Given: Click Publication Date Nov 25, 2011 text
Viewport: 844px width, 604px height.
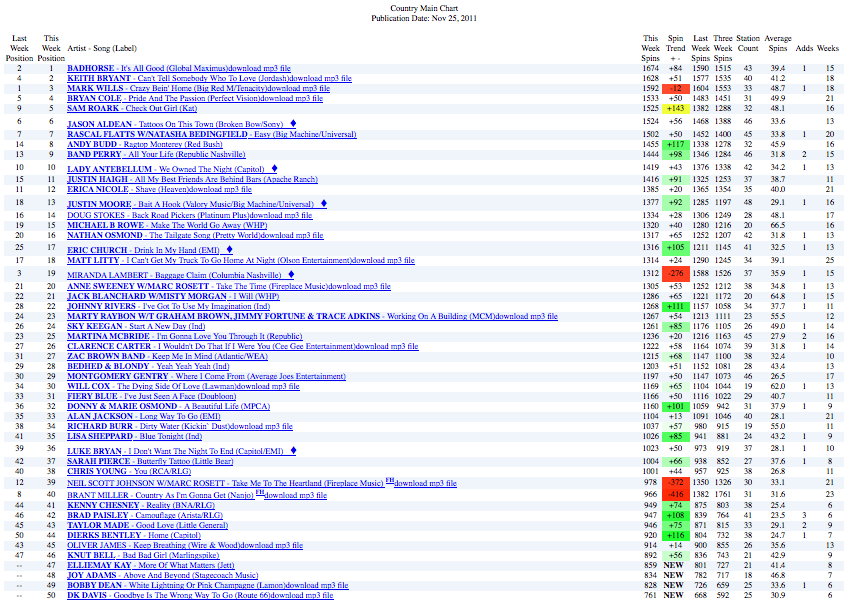Looking at the screenshot, I should click(x=424, y=18).
